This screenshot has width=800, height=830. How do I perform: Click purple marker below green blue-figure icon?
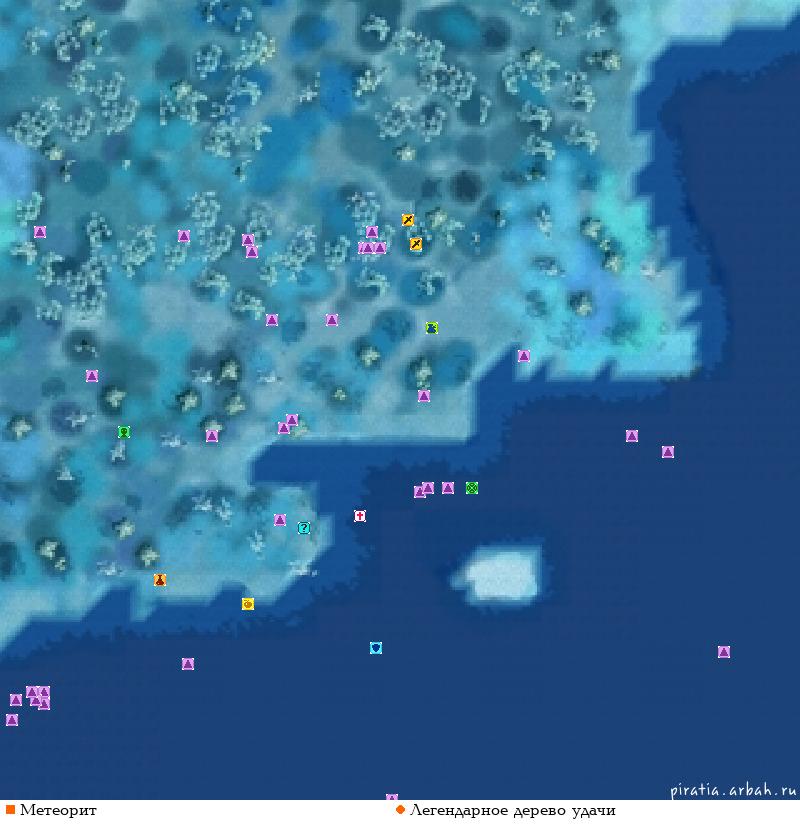click(424, 395)
